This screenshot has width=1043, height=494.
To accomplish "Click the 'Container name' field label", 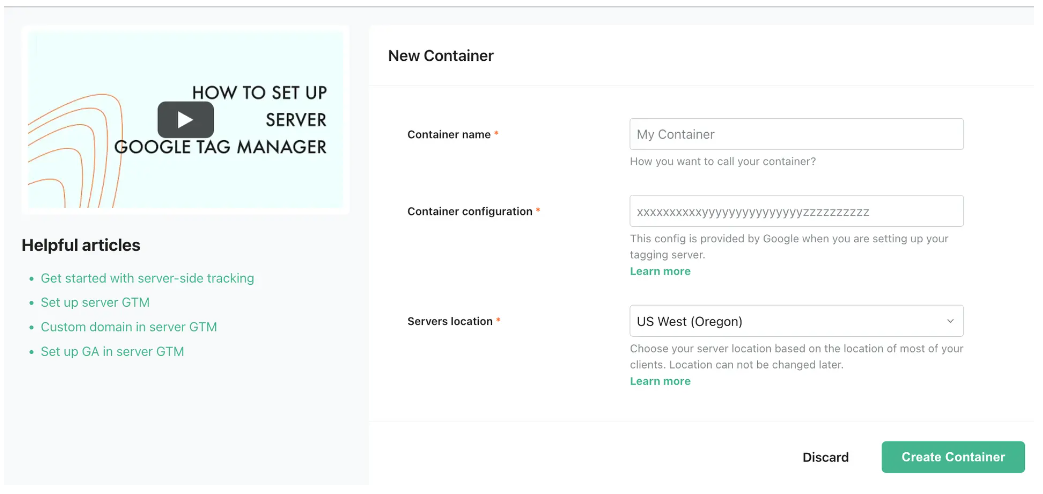I will pyautogui.click(x=449, y=134).
